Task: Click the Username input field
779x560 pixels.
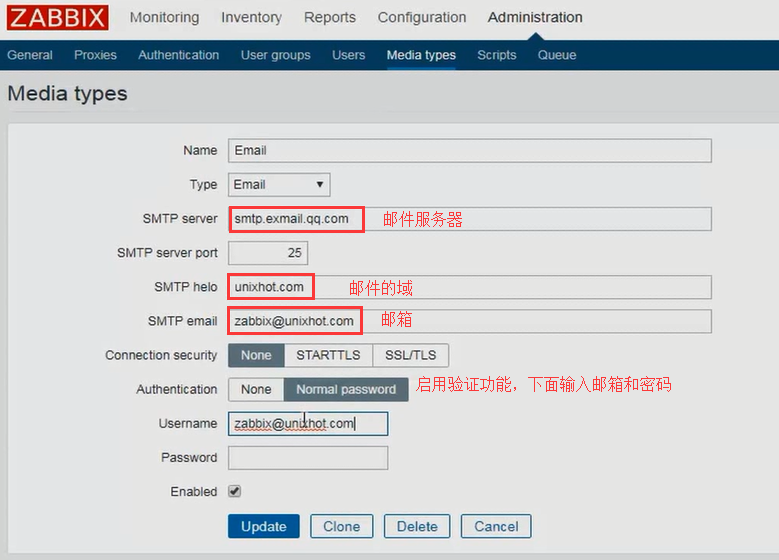Action: [x=308, y=424]
